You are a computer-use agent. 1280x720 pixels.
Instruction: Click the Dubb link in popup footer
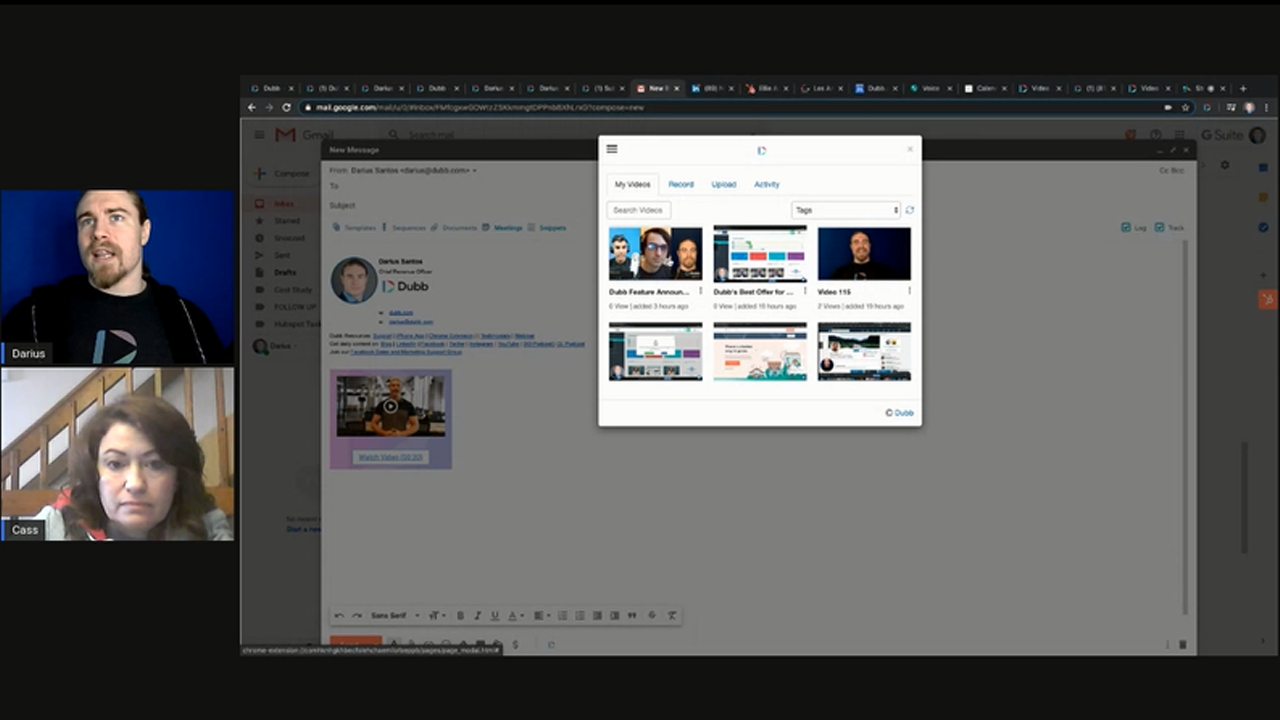[x=904, y=413]
